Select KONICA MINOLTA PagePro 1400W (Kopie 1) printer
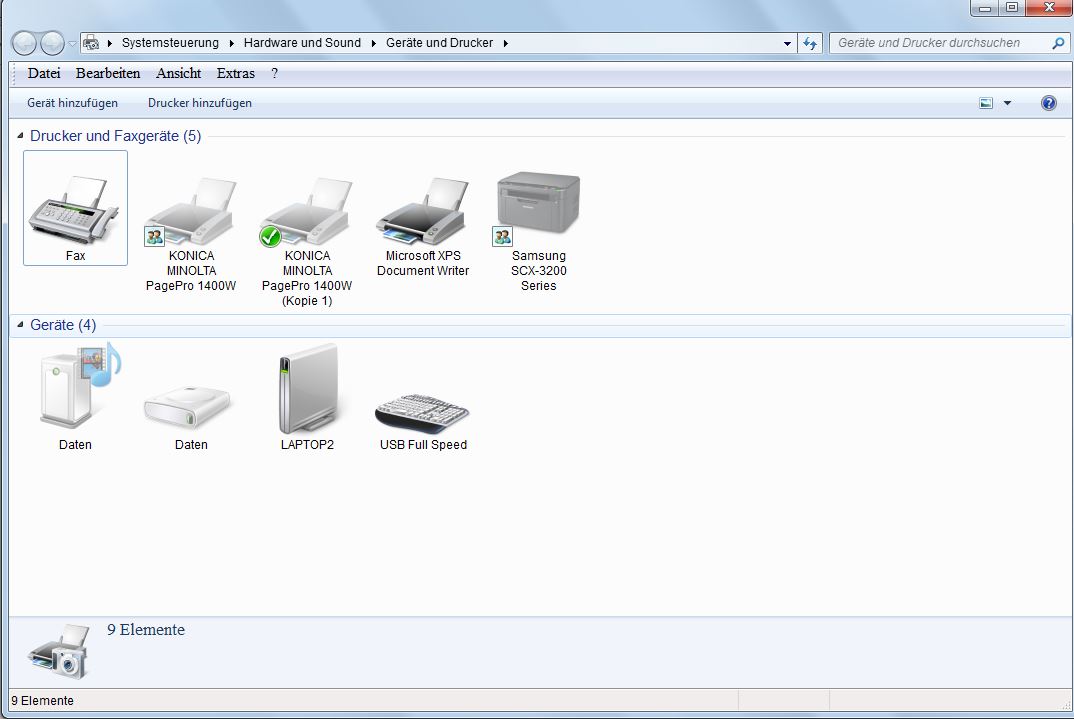This screenshot has width=1074, height=719. click(307, 240)
